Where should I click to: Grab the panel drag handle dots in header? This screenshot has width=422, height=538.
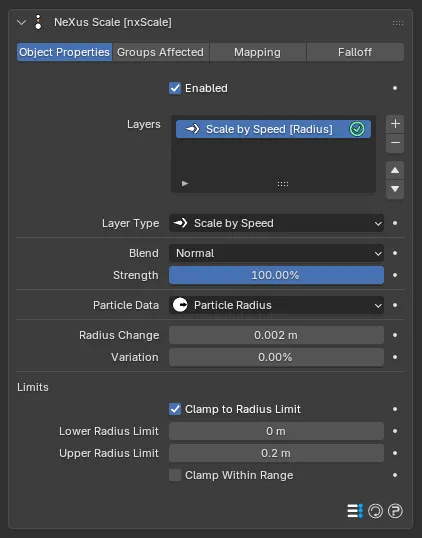[398, 23]
